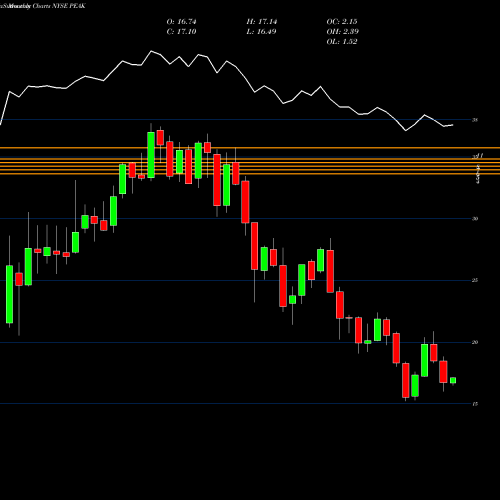Select the close value 'C: 17.10'
500x500 pixels.
point(181,32)
